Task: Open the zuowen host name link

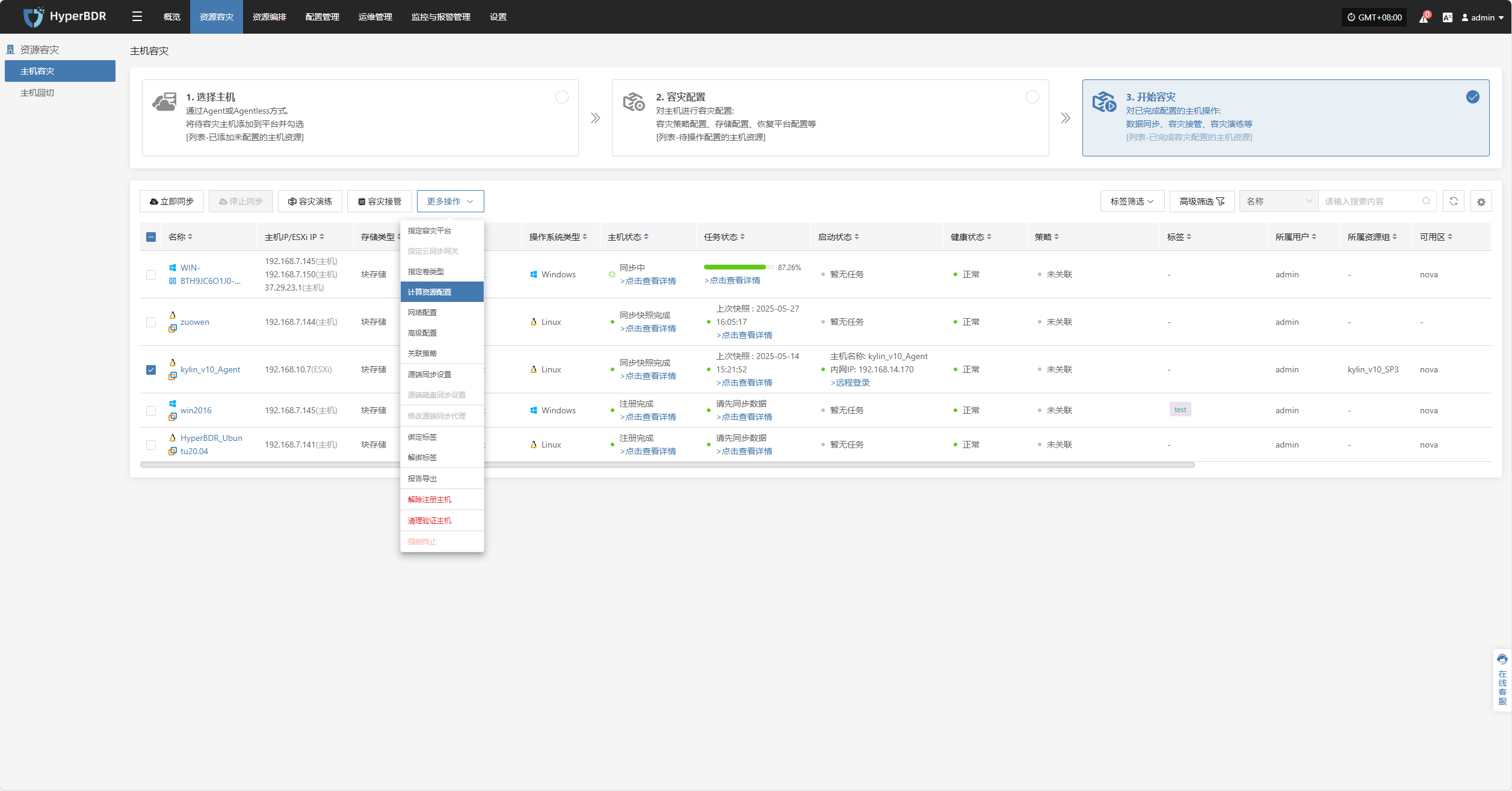Action: [x=195, y=322]
